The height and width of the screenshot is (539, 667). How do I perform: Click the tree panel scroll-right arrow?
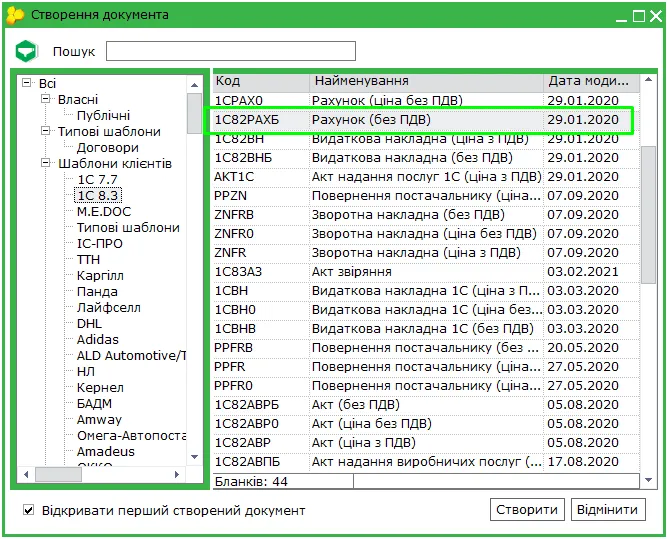177,474
